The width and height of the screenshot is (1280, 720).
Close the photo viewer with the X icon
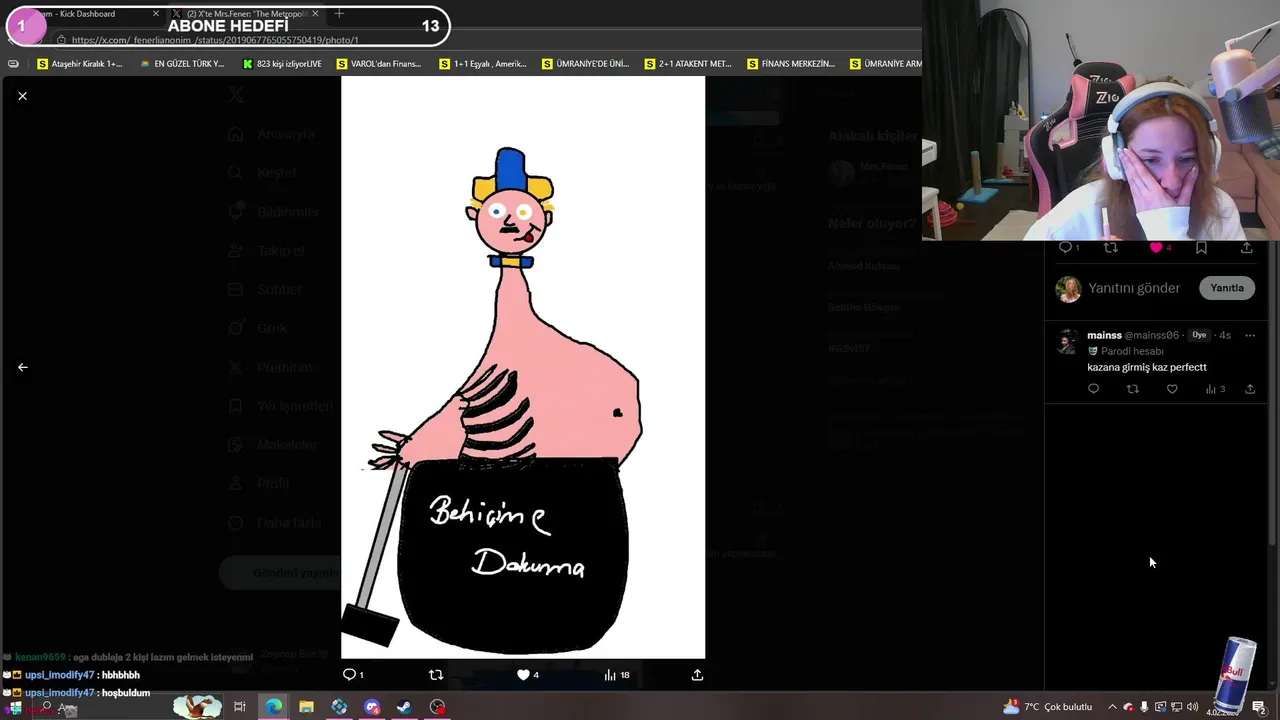pos(22,96)
